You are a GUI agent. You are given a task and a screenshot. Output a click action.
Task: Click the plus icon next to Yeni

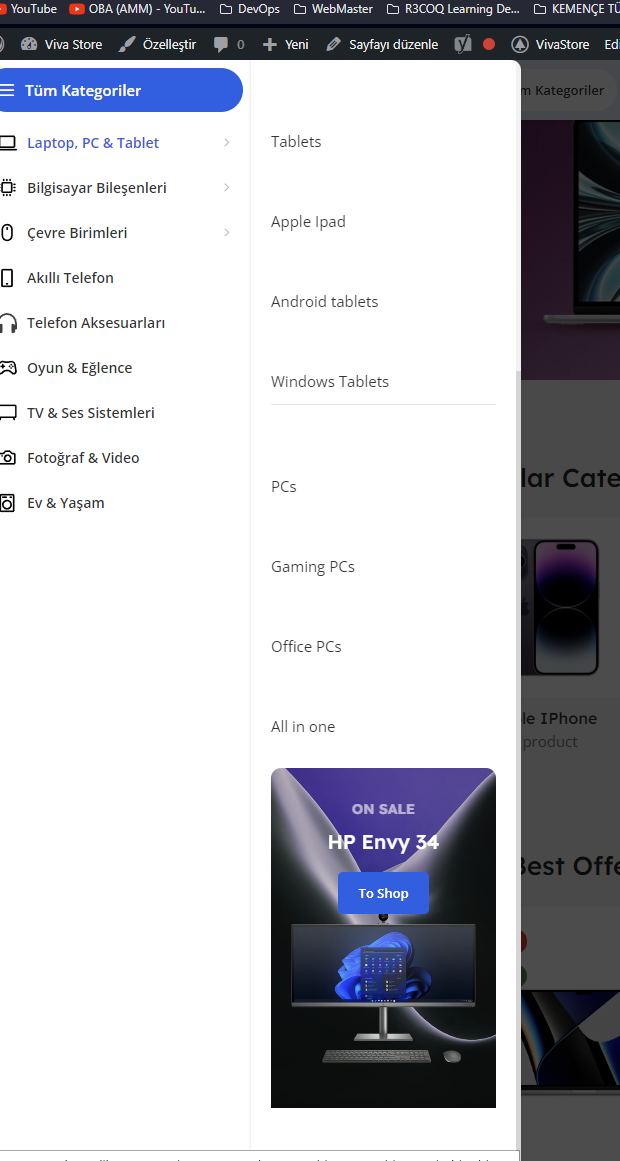point(270,44)
